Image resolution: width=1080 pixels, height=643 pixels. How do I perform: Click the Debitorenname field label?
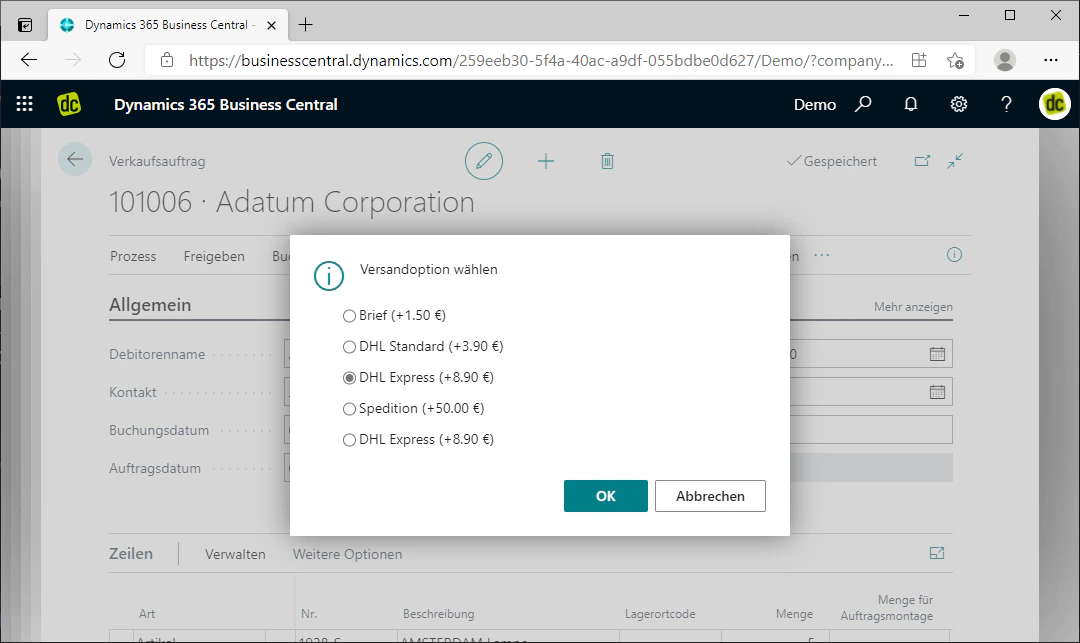tap(157, 355)
